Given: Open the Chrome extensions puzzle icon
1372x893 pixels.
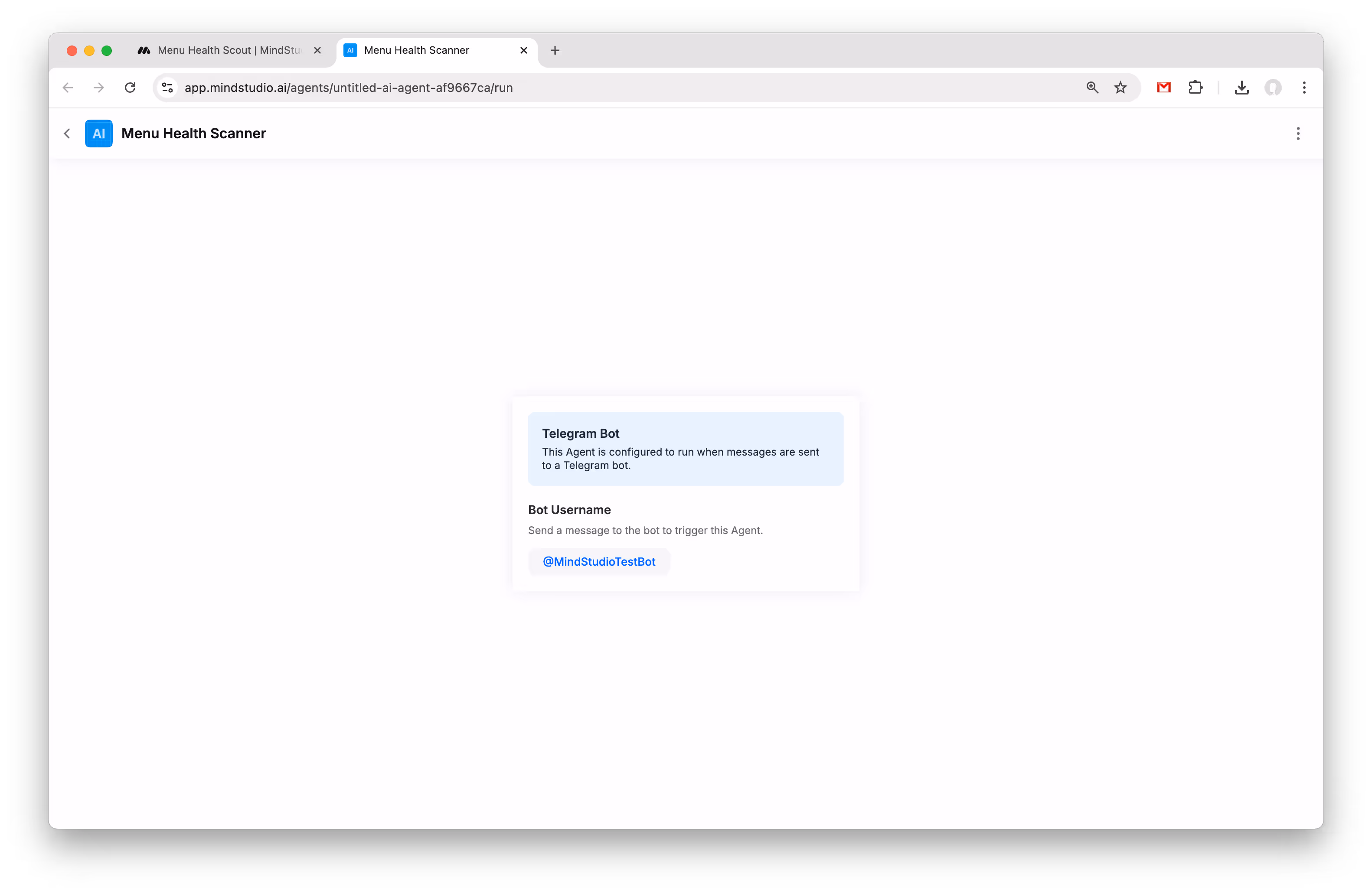Looking at the screenshot, I should click(x=1195, y=88).
